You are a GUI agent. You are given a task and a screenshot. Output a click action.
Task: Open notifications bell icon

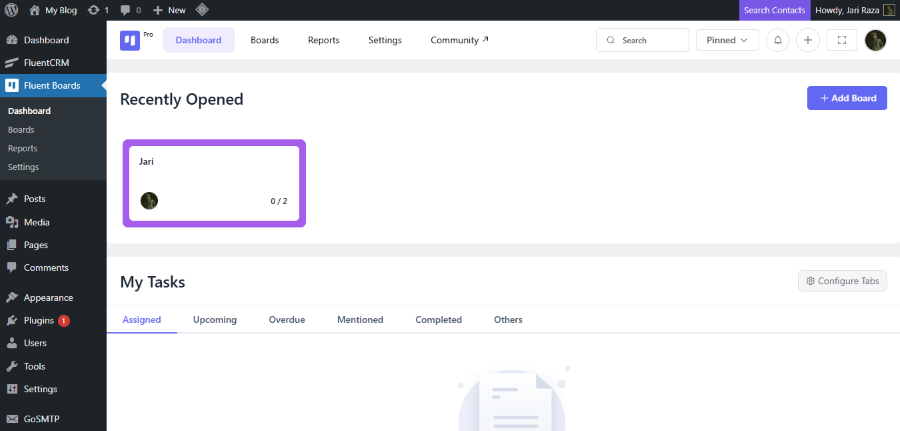(x=778, y=40)
